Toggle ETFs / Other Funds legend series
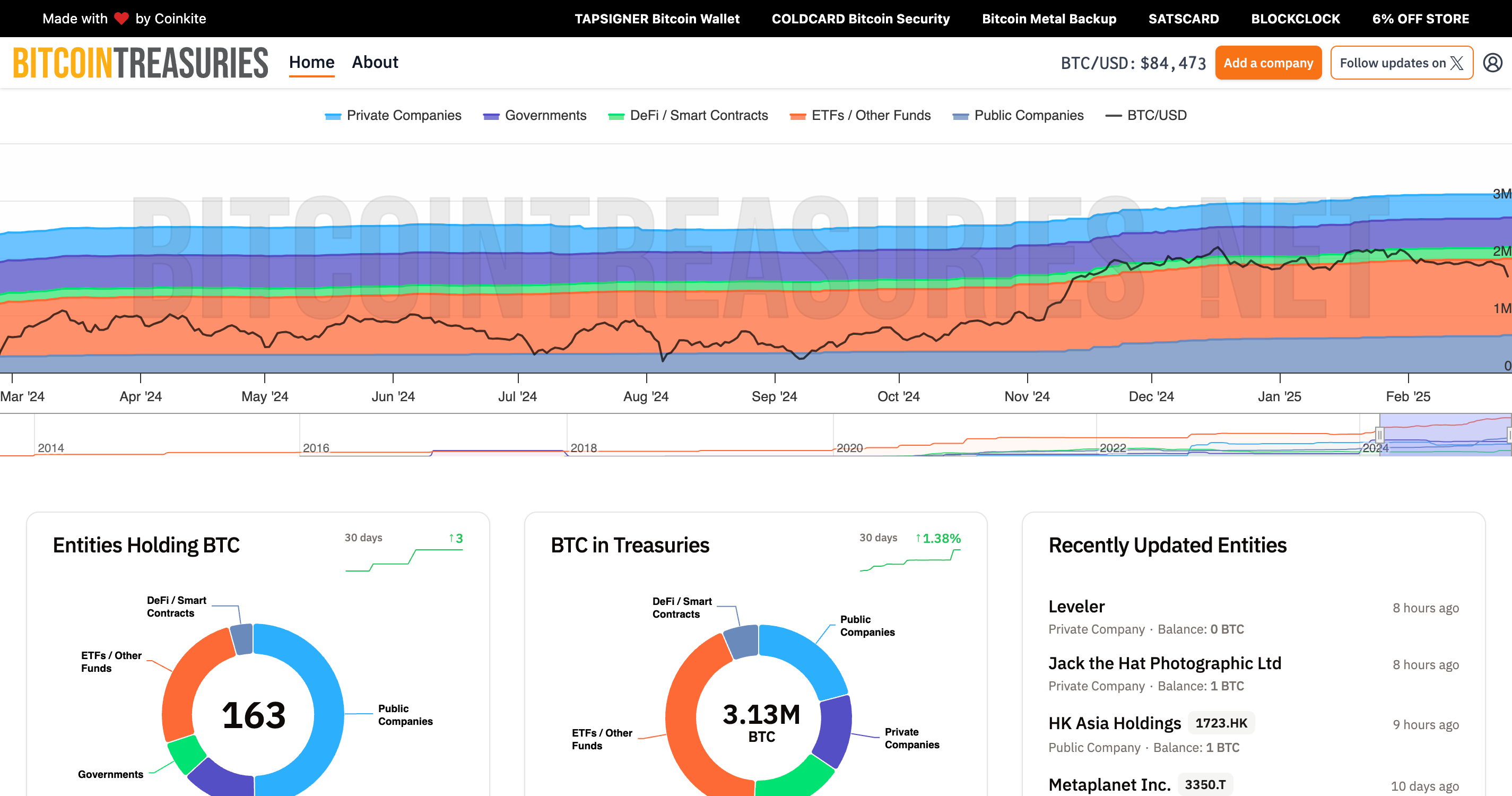1512x796 pixels. click(860, 115)
